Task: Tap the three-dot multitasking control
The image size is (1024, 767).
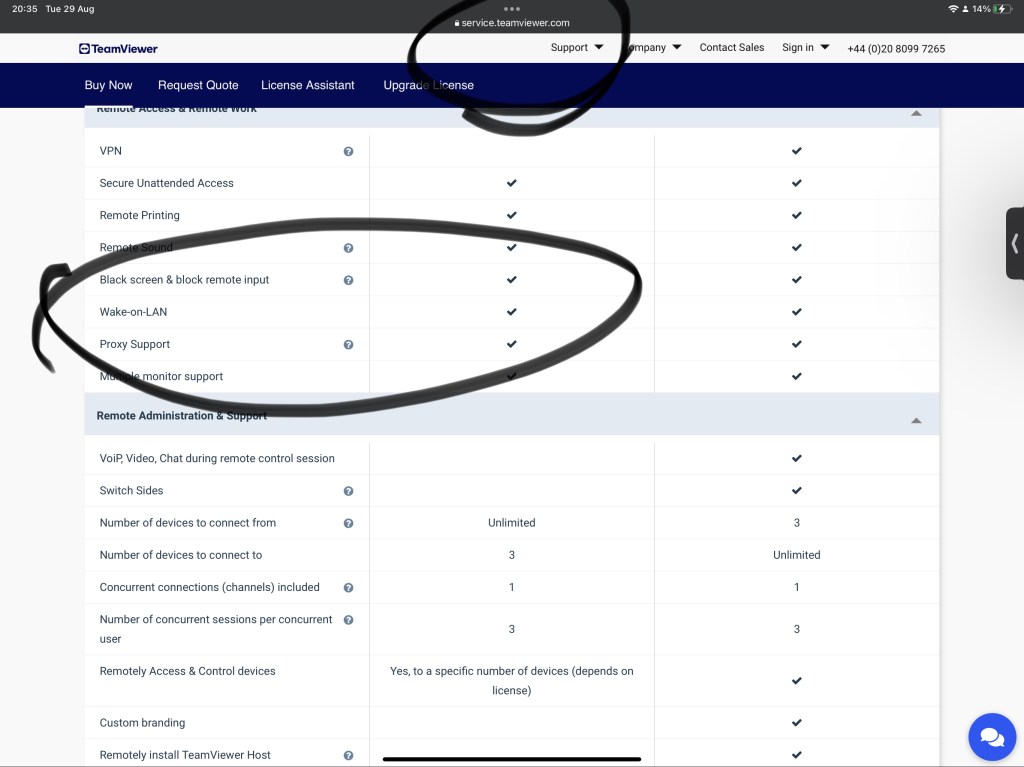Action: (x=512, y=9)
